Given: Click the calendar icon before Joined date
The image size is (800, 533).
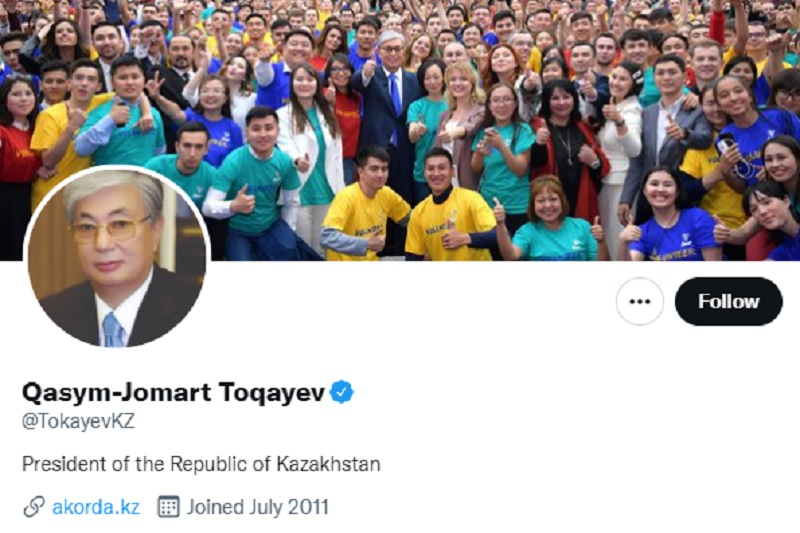Looking at the screenshot, I should pos(168,507).
